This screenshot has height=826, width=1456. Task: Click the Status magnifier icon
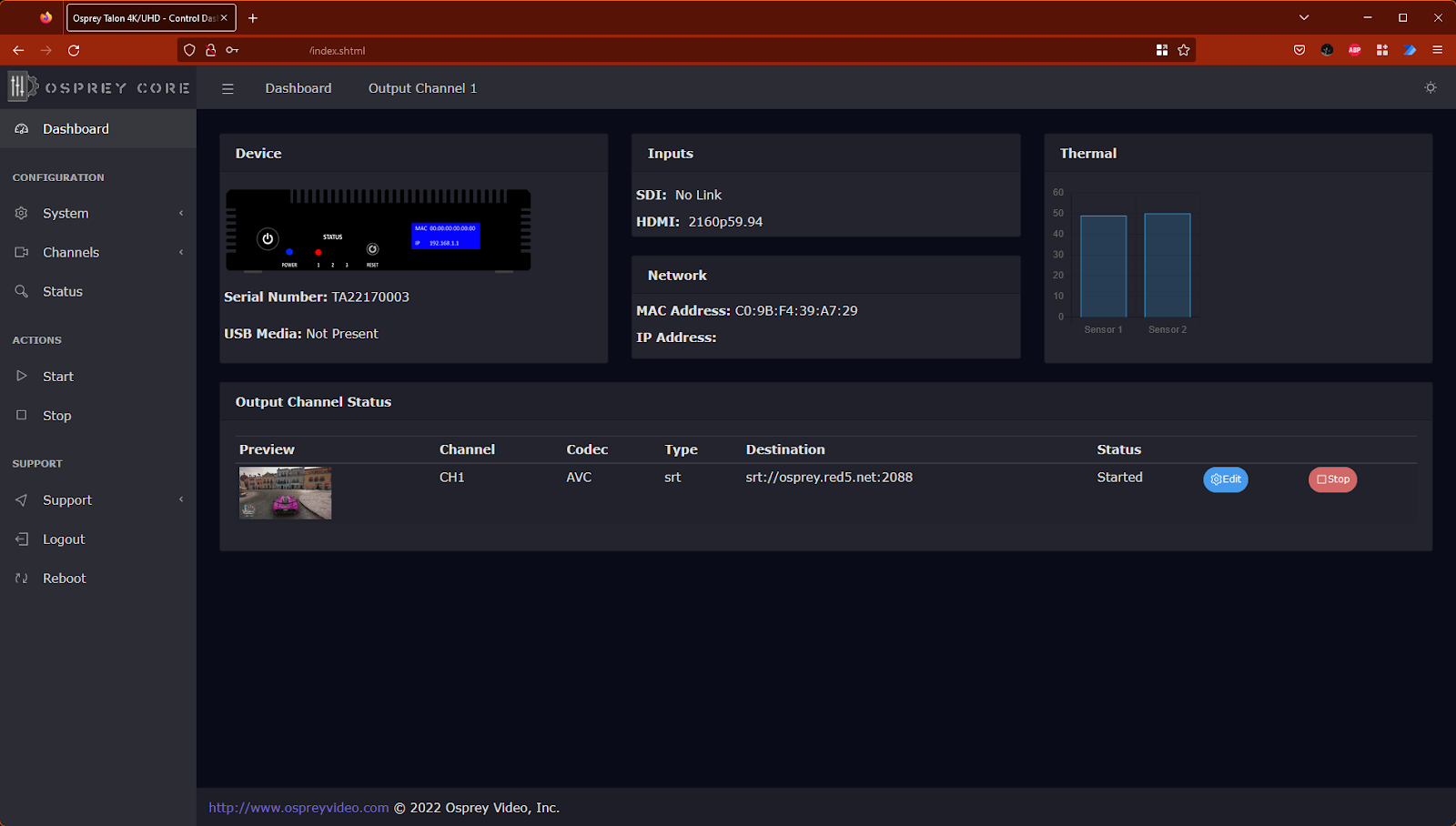[22, 291]
